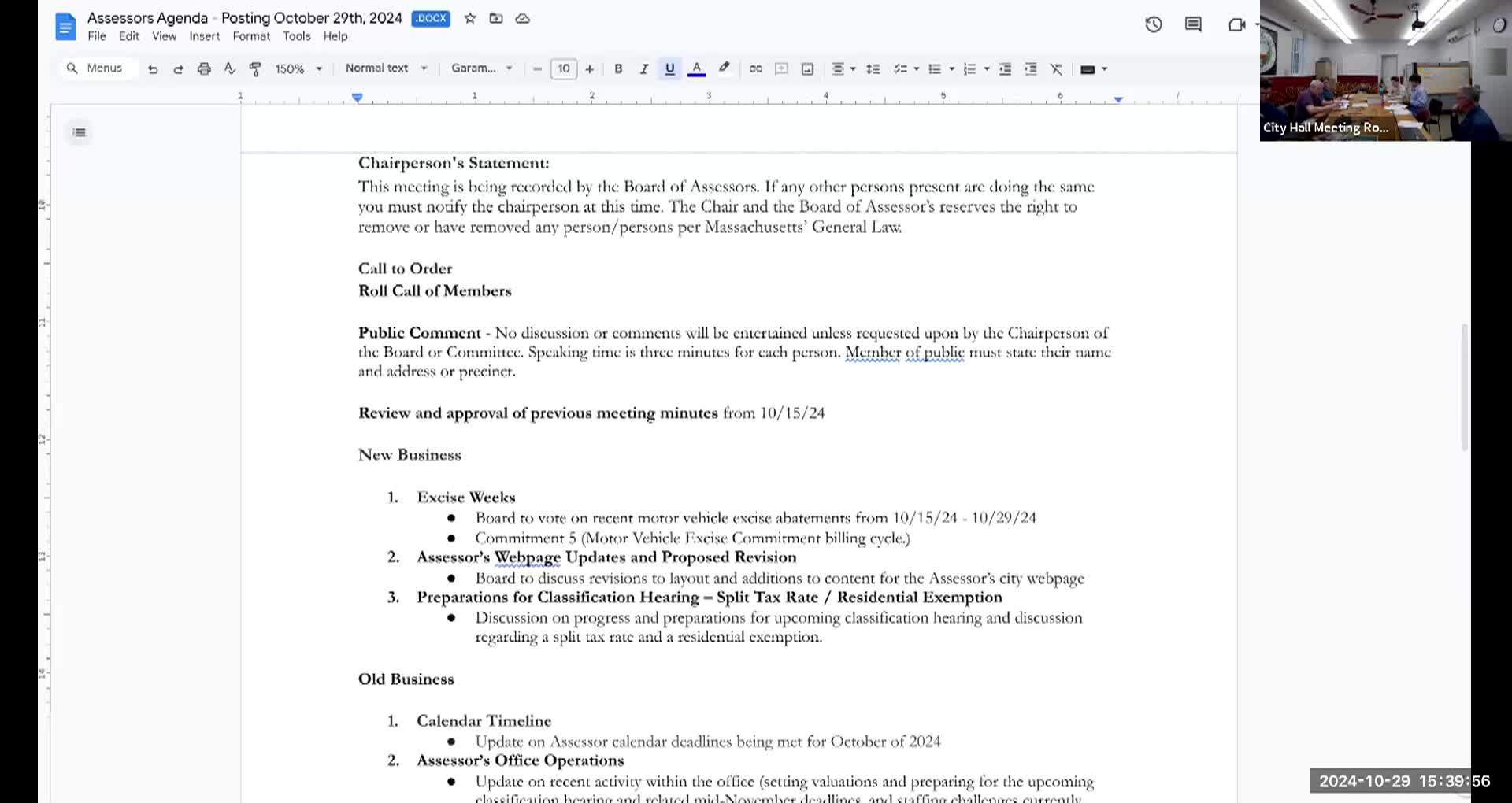Click the 'Old Business' heading
The image size is (1512, 803).
pyautogui.click(x=406, y=679)
